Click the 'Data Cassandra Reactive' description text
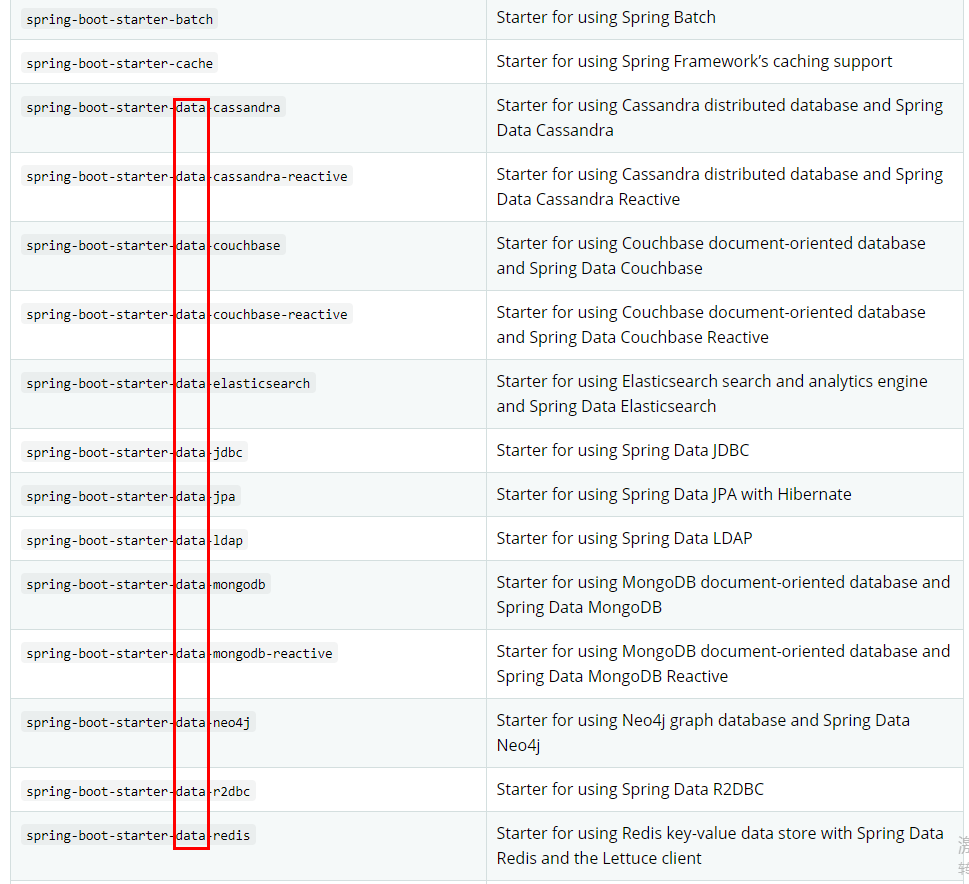 [x=588, y=200]
